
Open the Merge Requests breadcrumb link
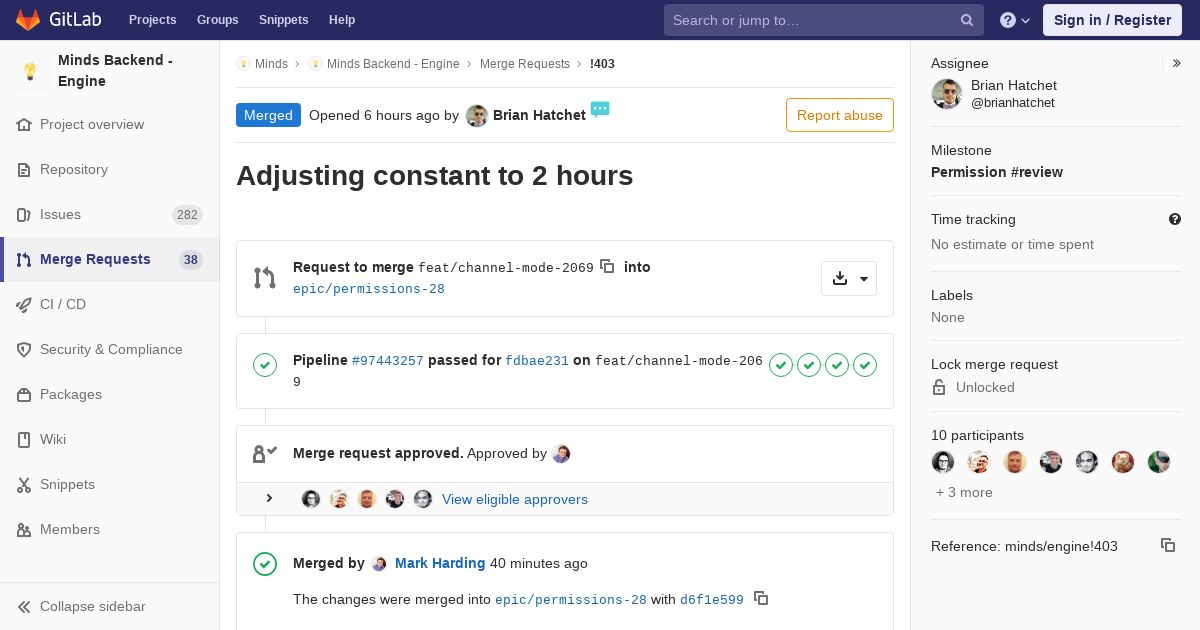525,64
